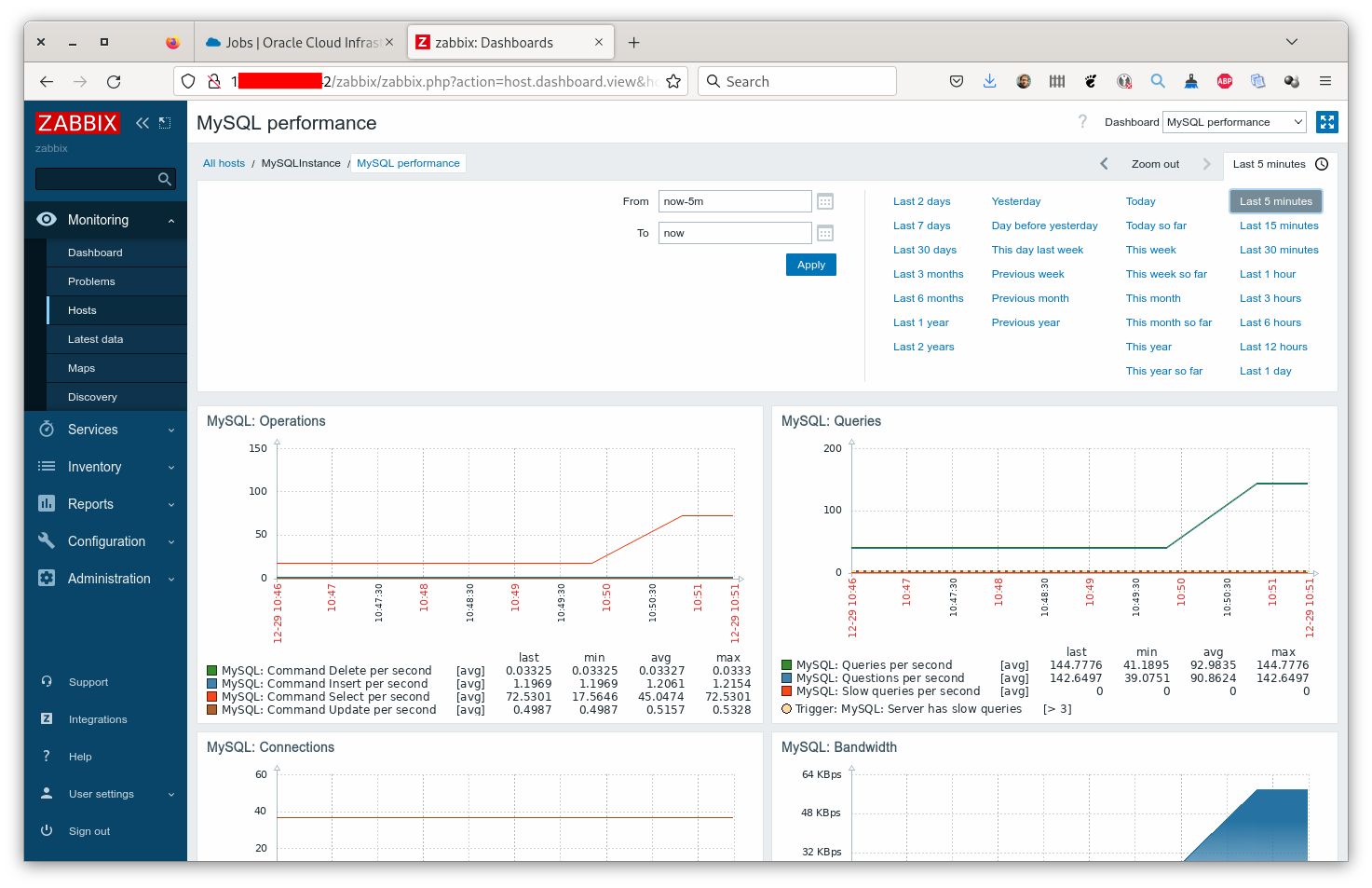Open Support via the headset icon
The height and width of the screenshot is (888, 1372).
47,681
